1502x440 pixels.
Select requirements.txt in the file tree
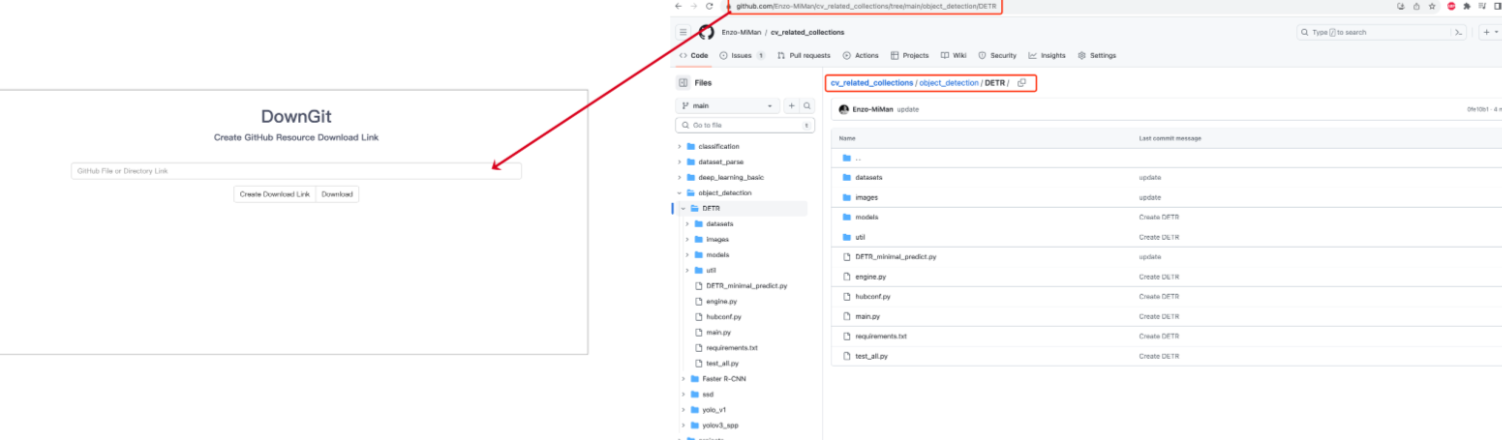[x=731, y=348]
